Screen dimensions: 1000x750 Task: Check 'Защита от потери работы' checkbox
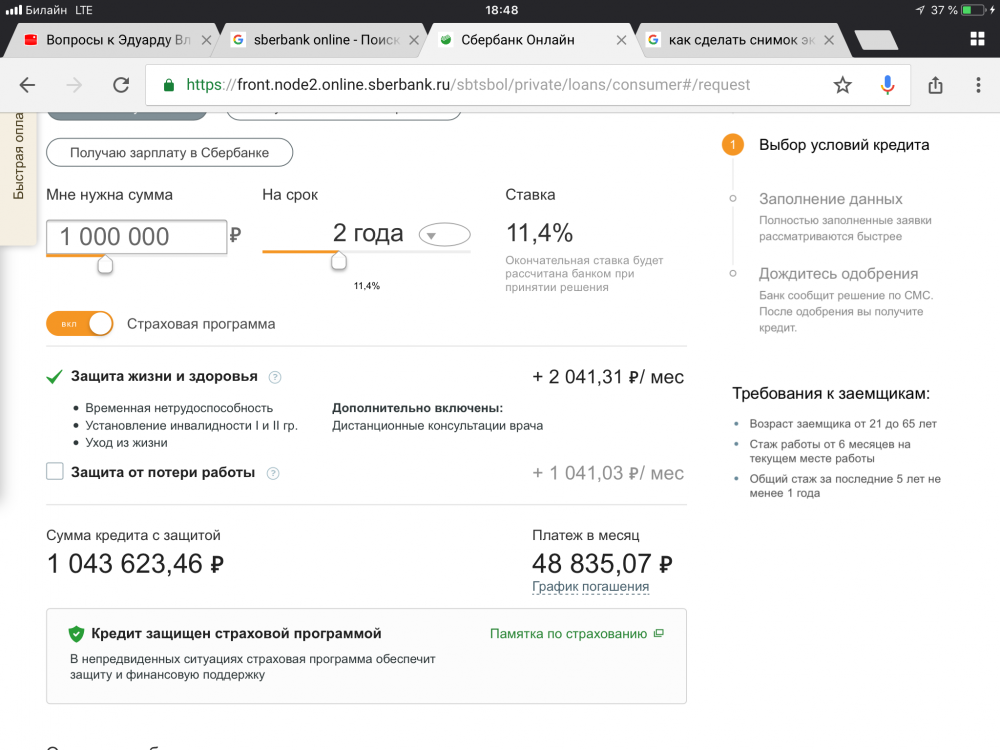coord(55,471)
